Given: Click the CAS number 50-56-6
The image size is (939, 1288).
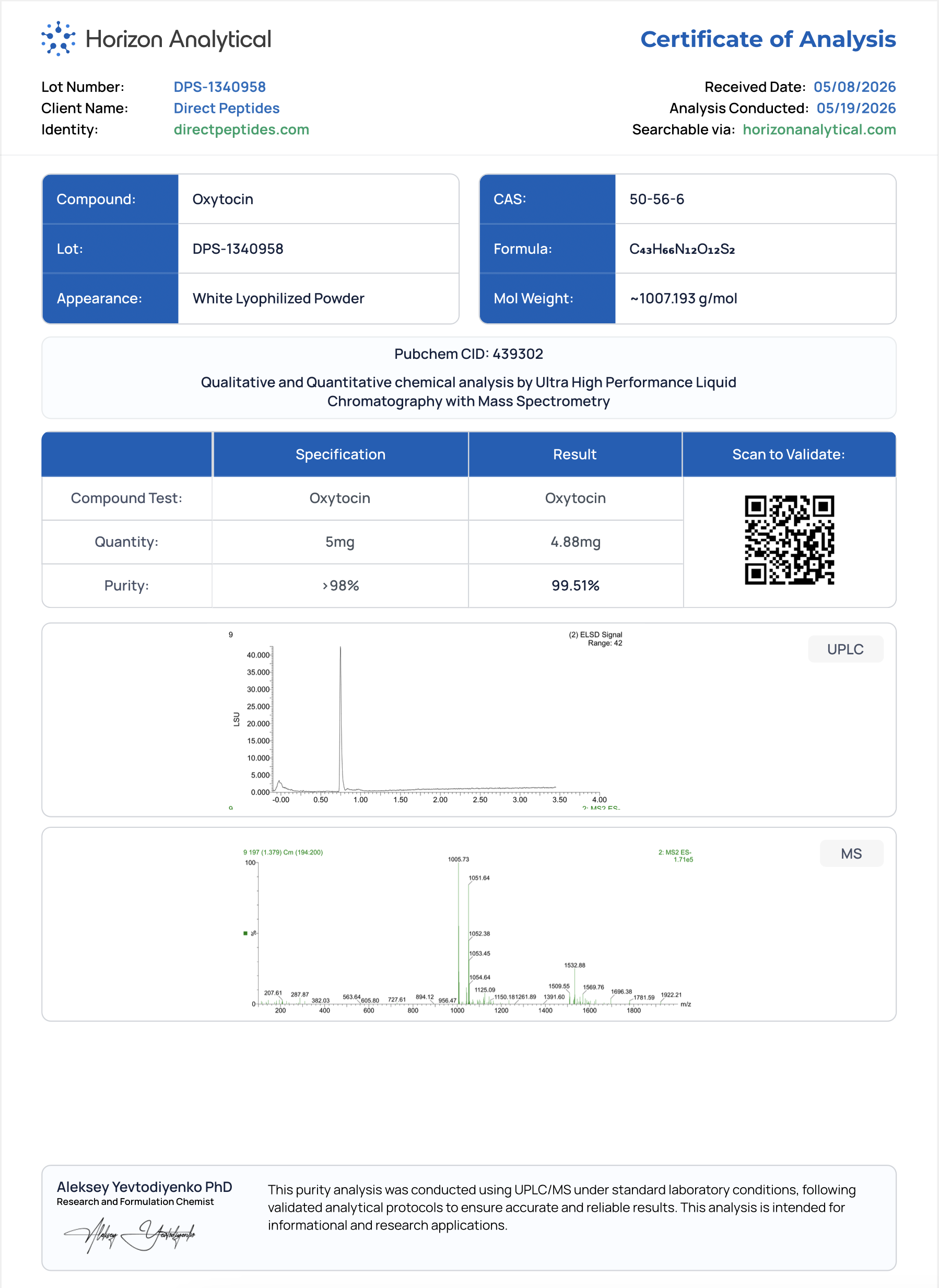Looking at the screenshot, I should [x=656, y=200].
